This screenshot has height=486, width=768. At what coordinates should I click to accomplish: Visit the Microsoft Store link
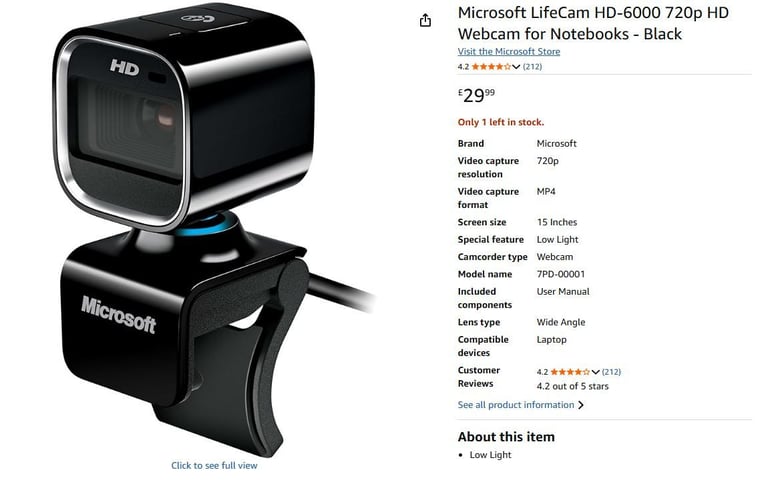[508, 51]
